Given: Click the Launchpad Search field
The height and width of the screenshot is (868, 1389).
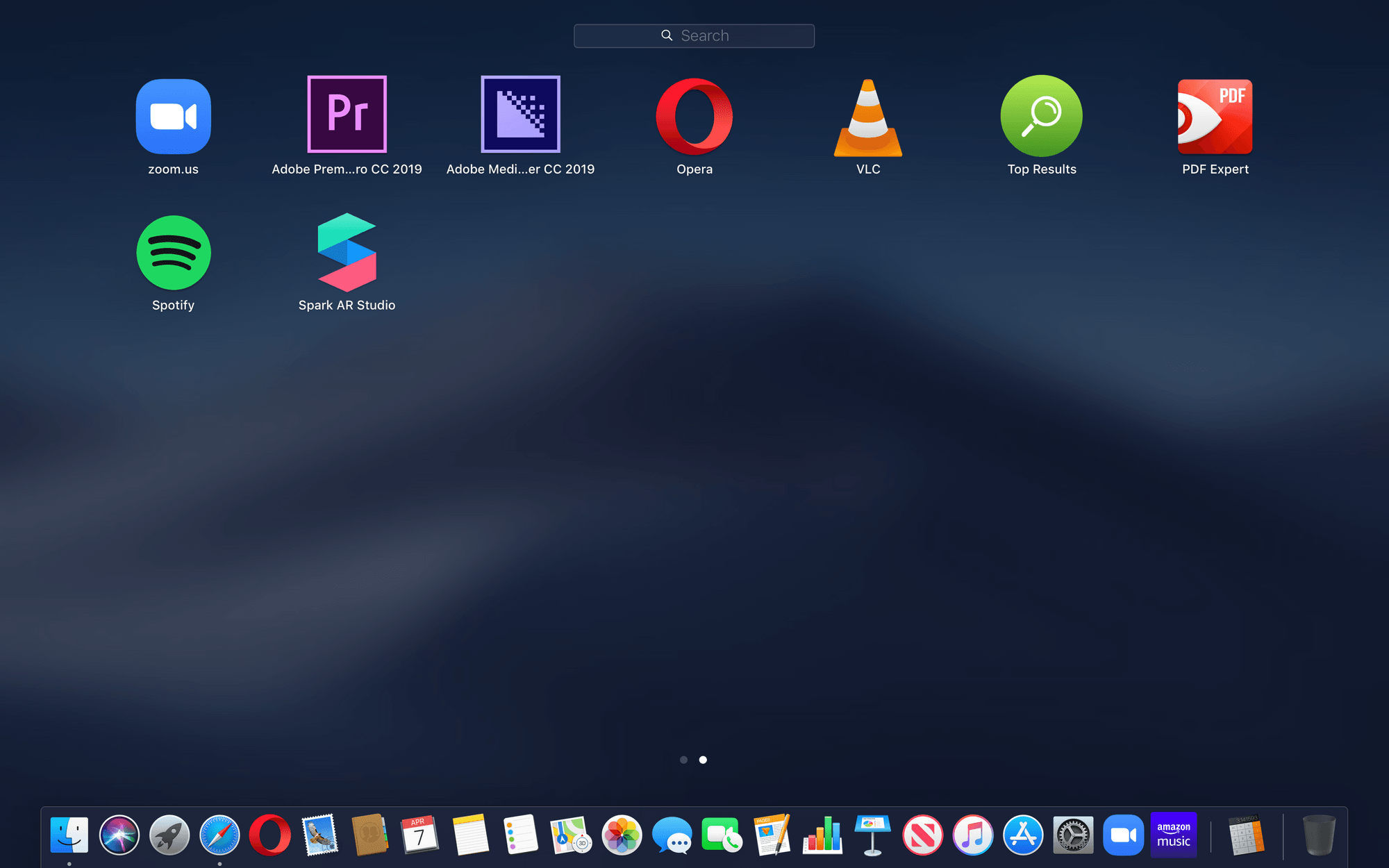Looking at the screenshot, I should click(694, 35).
